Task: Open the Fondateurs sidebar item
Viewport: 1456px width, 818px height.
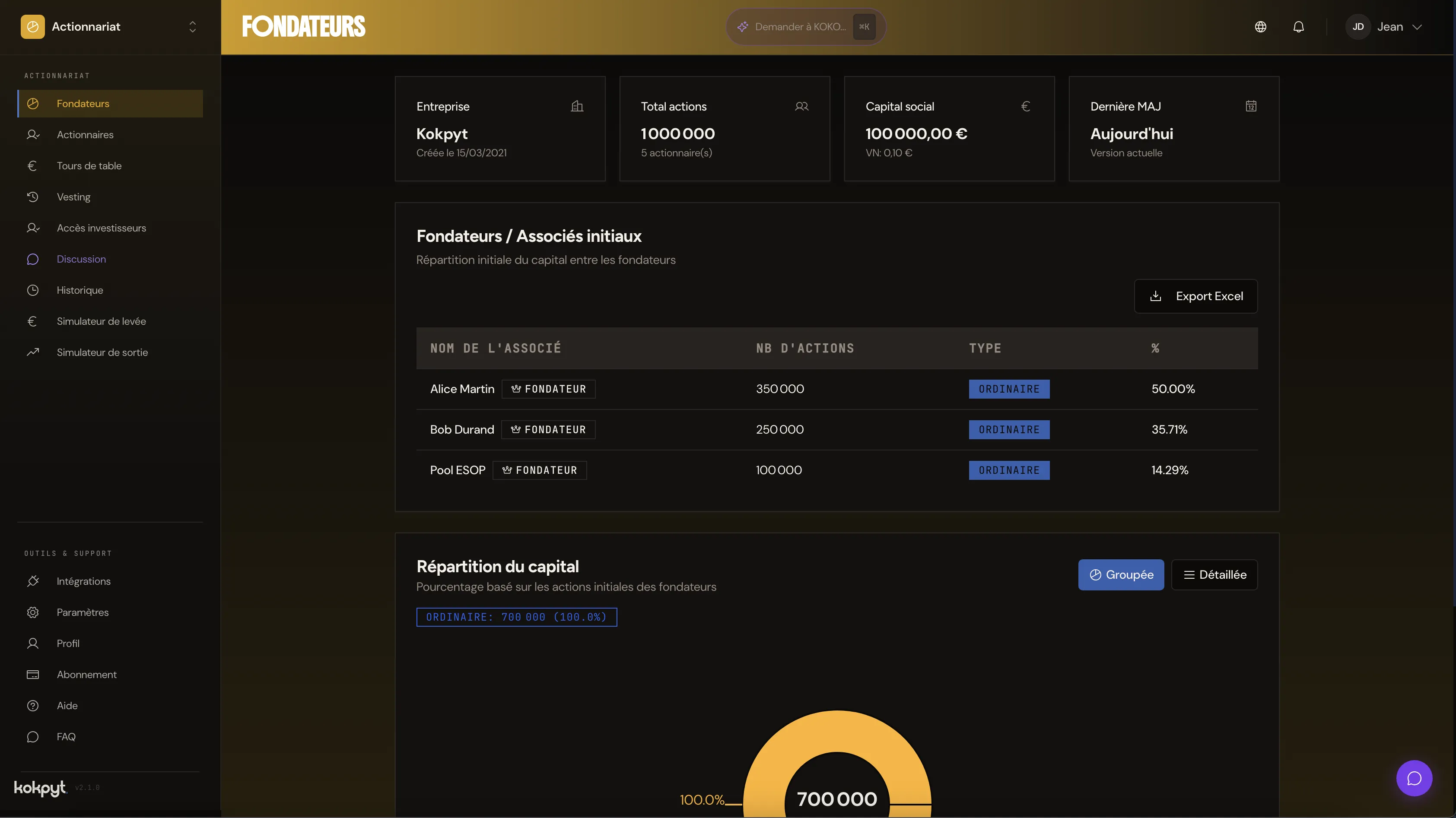Action: point(110,103)
